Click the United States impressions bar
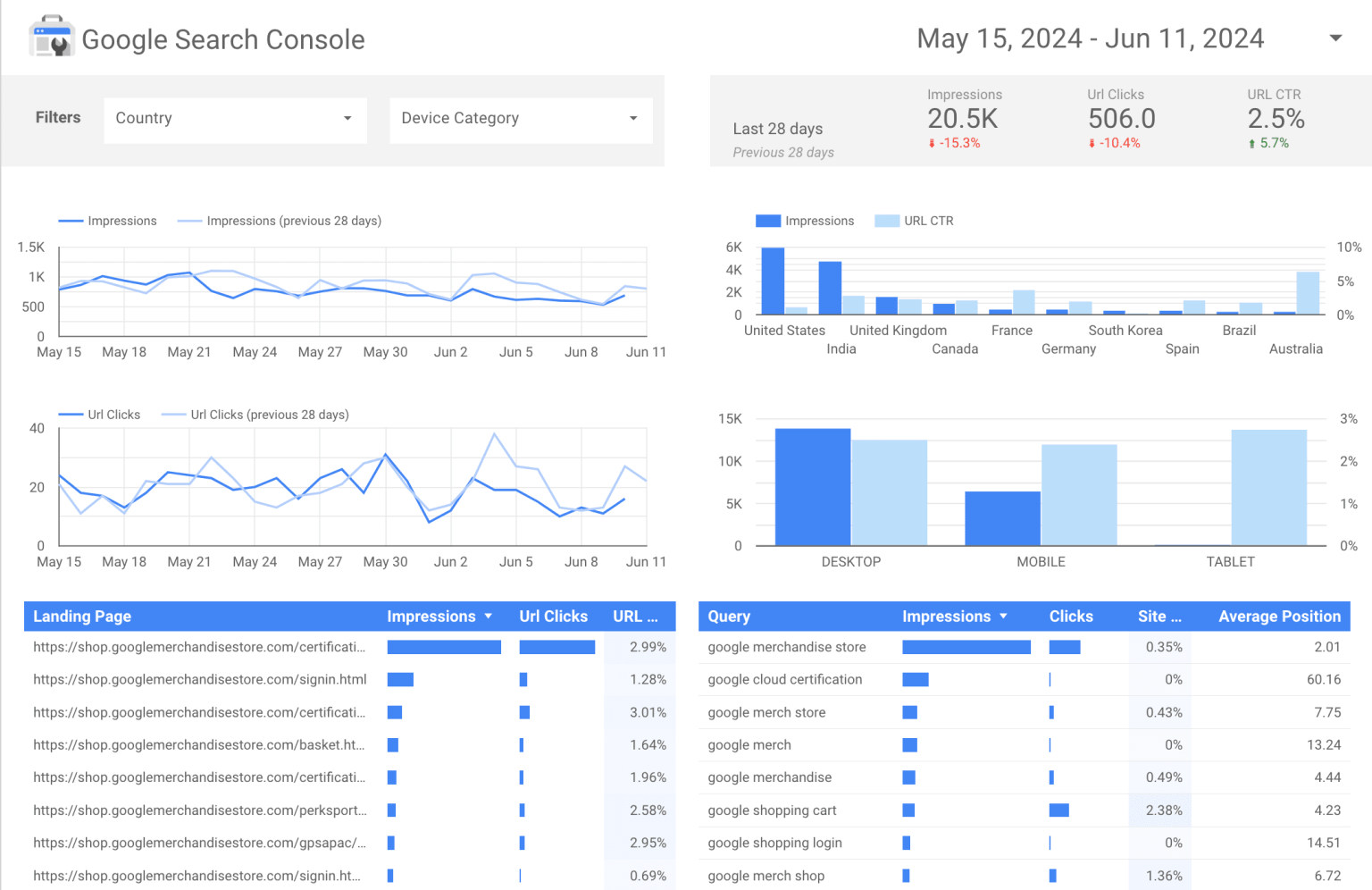Viewport: 1372px width, 890px height. 772,281
